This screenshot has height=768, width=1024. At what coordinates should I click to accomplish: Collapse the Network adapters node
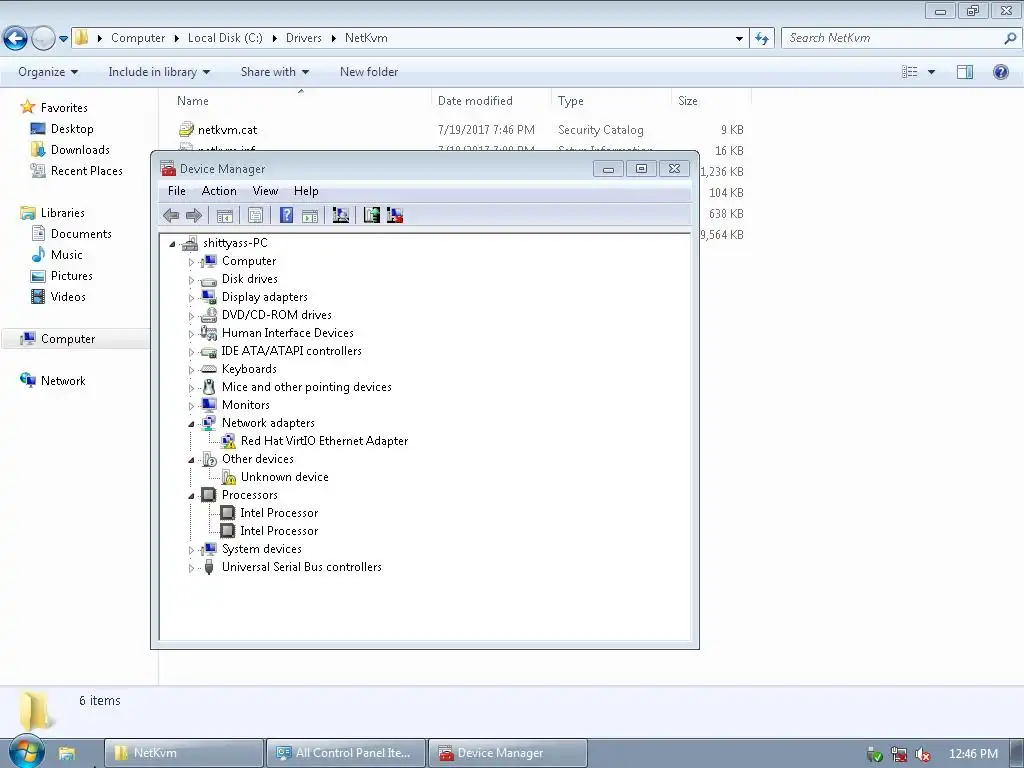pyautogui.click(x=191, y=424)
